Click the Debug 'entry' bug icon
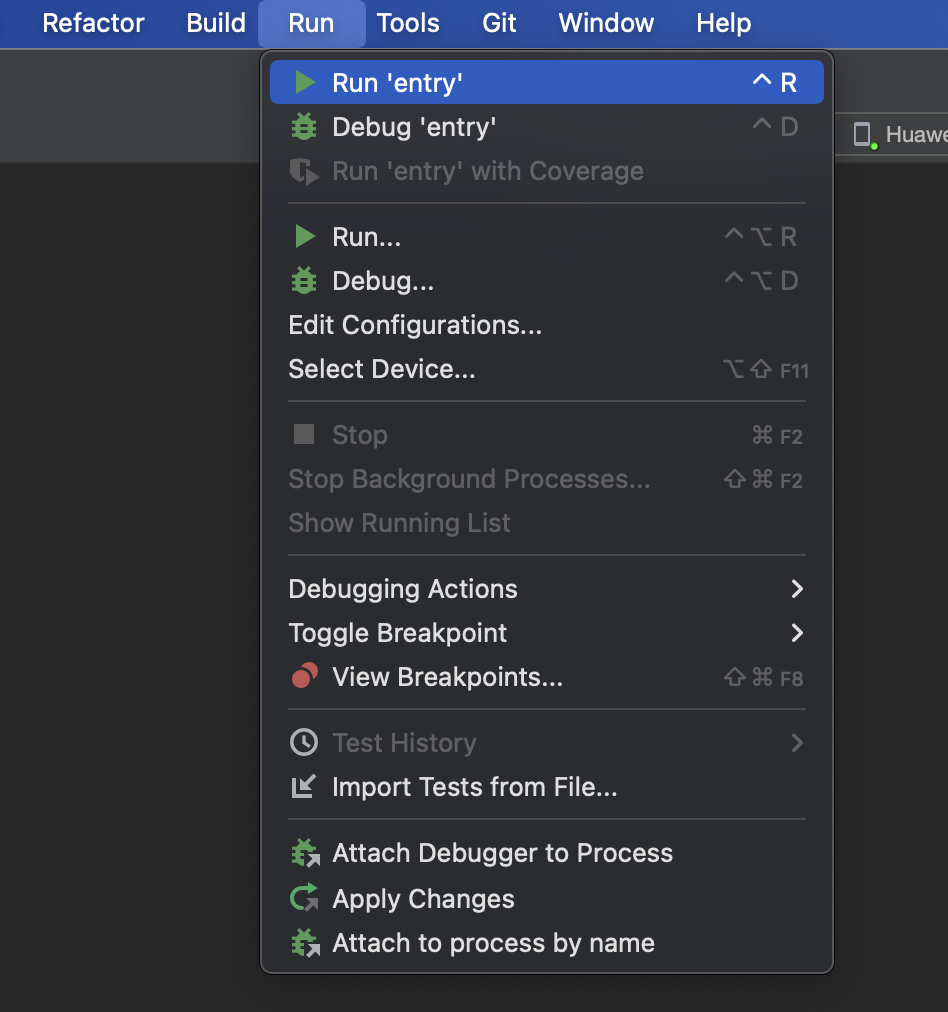 click(x=304, y=127)
